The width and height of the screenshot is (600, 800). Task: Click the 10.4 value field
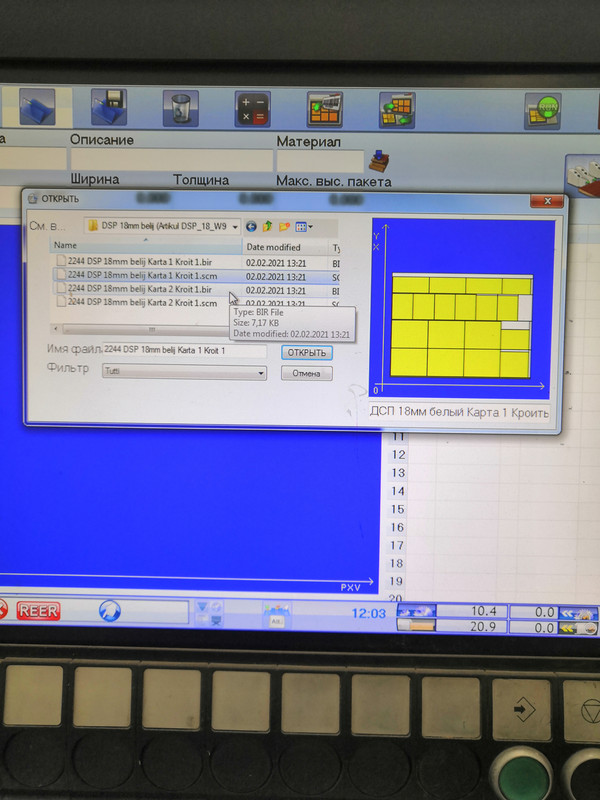point(472,611)
